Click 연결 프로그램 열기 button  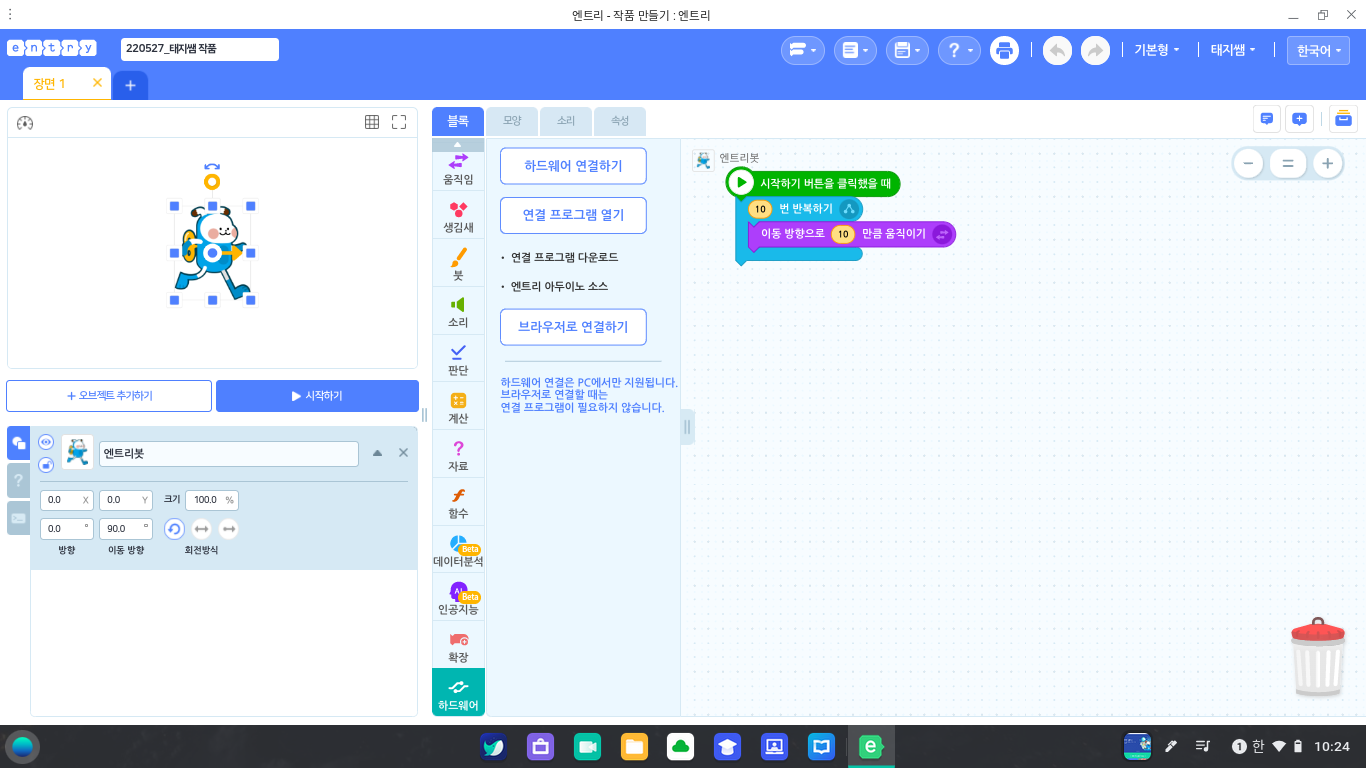coord(573,215)
